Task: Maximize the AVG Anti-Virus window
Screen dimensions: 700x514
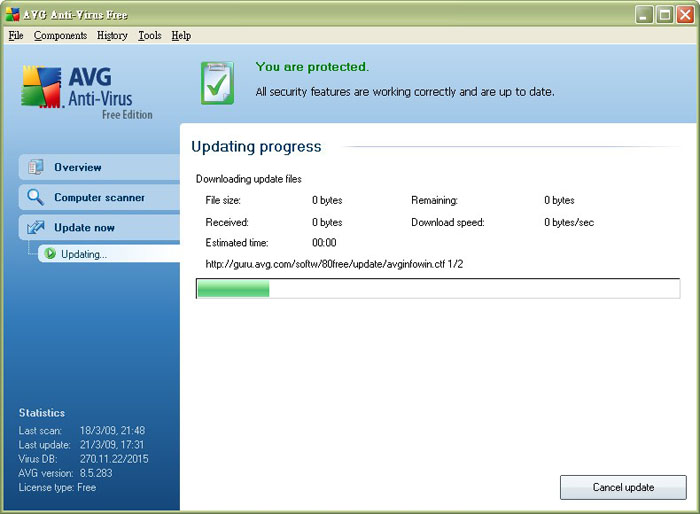Action: pyautogui.click(x=664, y=14)
